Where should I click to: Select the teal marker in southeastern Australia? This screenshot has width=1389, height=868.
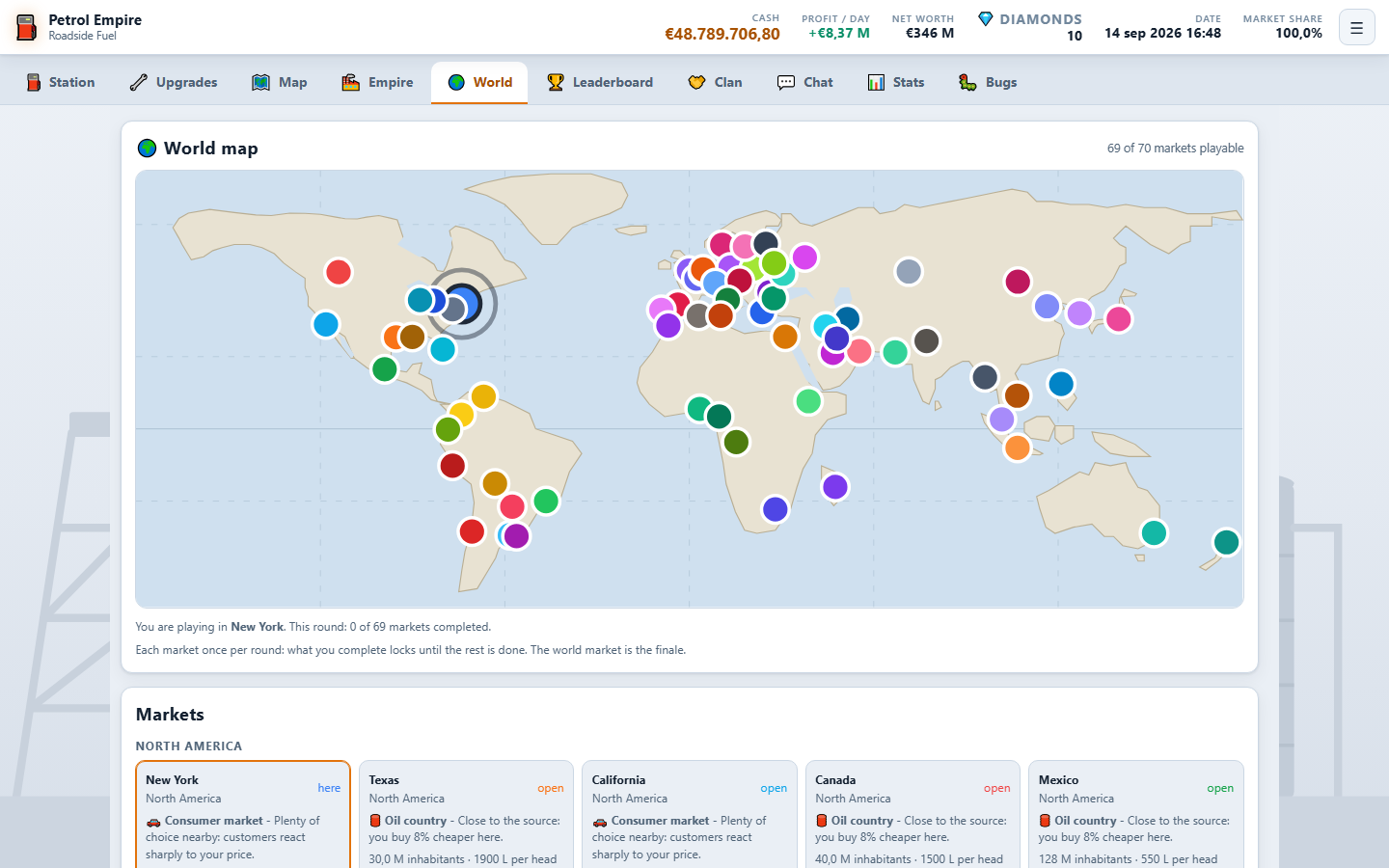pyautogui.click(x=1154, y=532)
